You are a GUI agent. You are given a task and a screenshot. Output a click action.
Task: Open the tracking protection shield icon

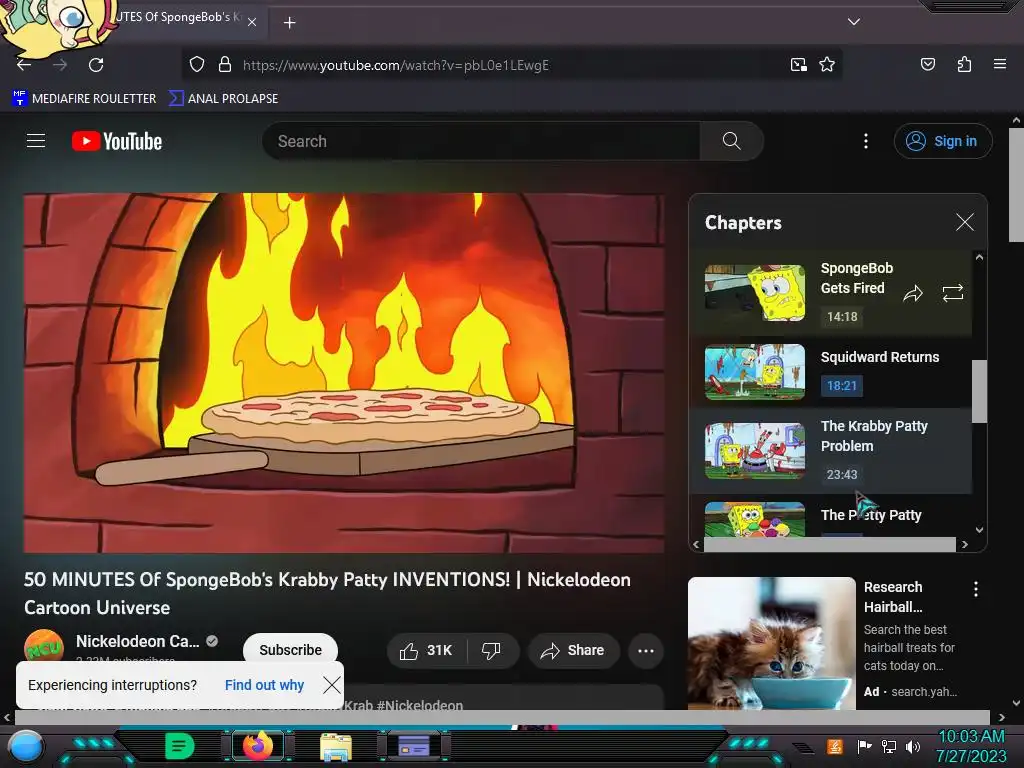pos(197,65)
